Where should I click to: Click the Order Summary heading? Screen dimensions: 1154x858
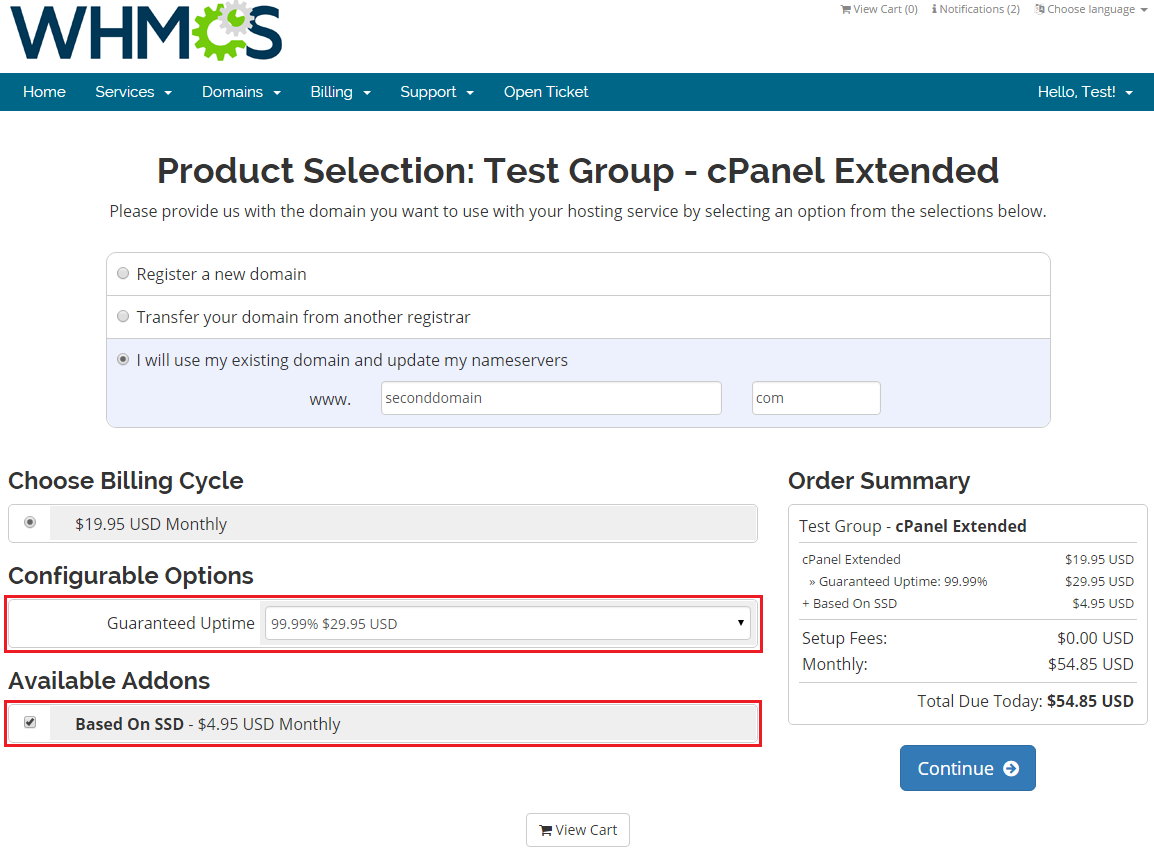879,481
